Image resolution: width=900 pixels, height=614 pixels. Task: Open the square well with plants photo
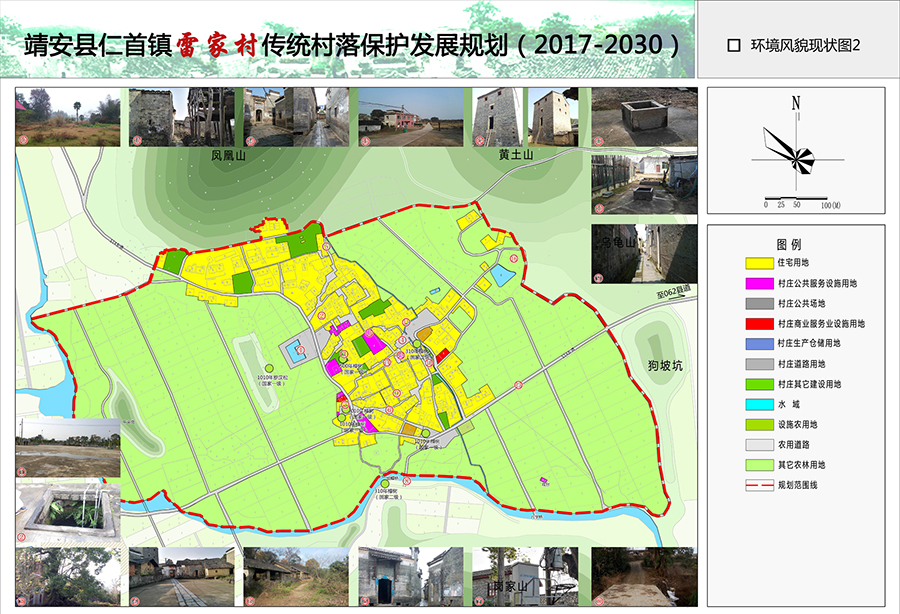68,512
